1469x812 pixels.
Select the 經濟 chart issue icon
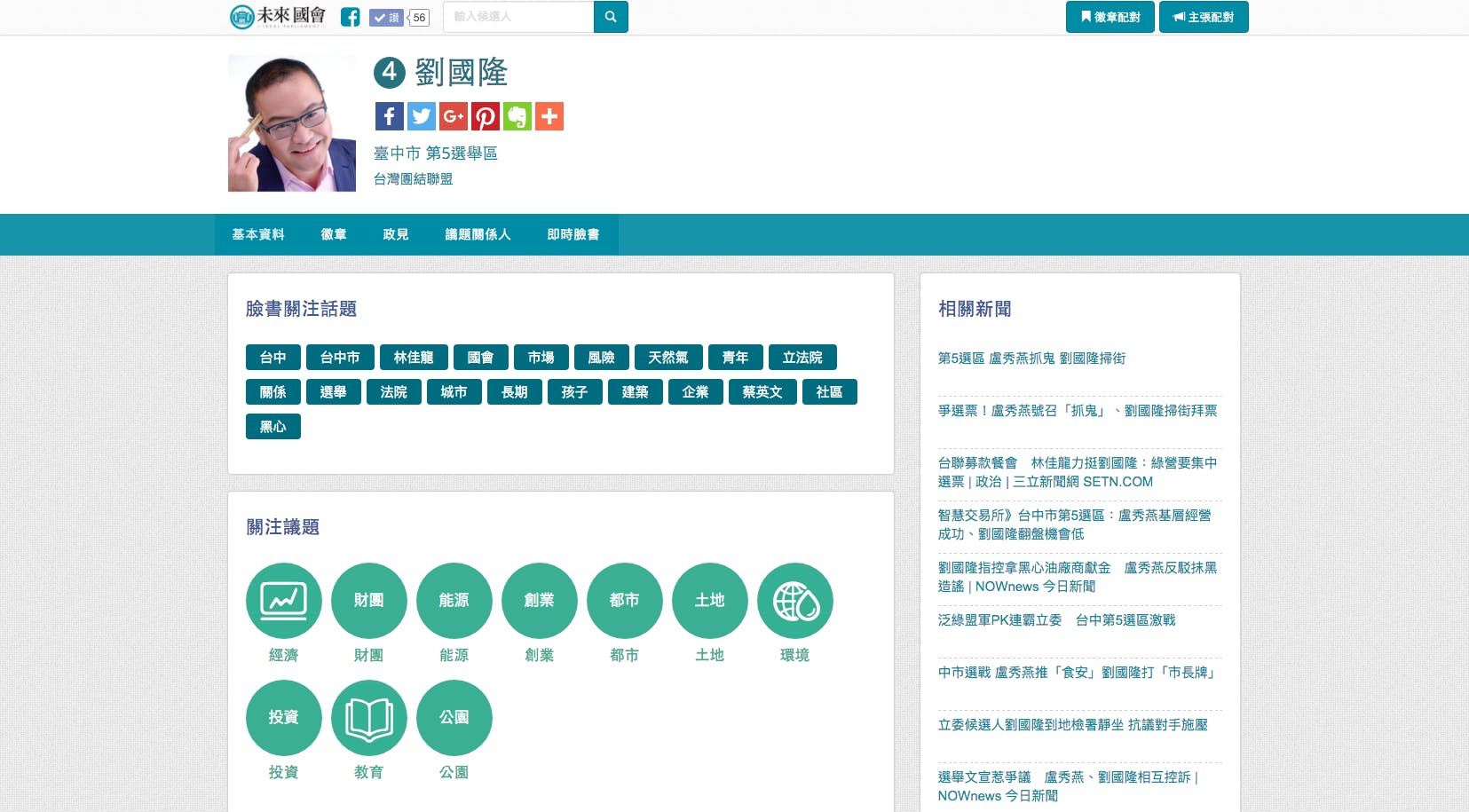283,601
